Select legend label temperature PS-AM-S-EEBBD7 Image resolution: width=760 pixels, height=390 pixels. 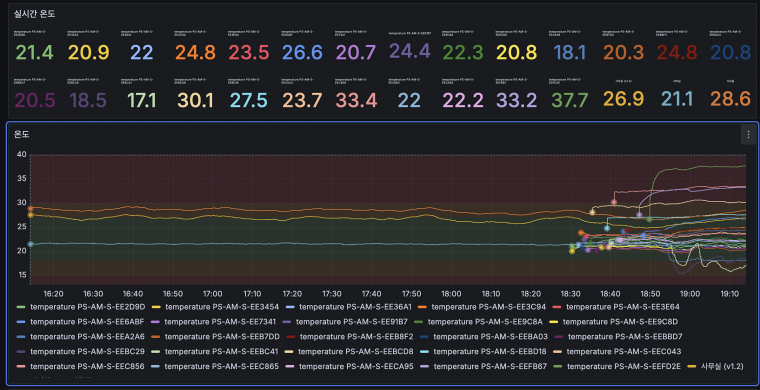click(625, 336)
